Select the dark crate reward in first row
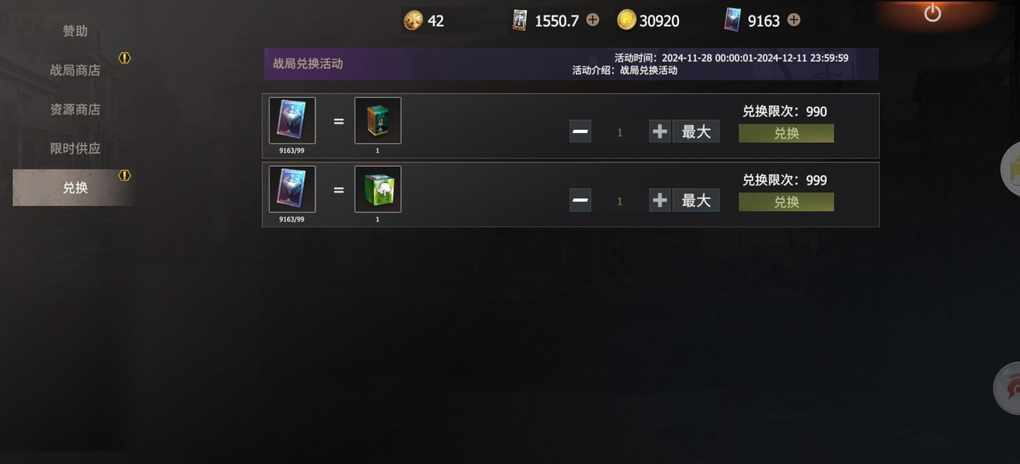1020x464 pixels. point(378,120)
